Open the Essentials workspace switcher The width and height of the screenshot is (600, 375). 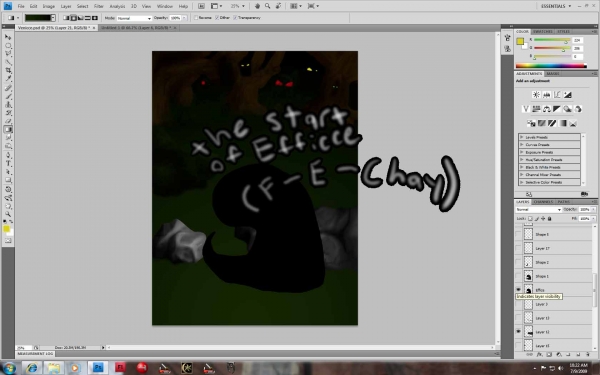(556, 6)
